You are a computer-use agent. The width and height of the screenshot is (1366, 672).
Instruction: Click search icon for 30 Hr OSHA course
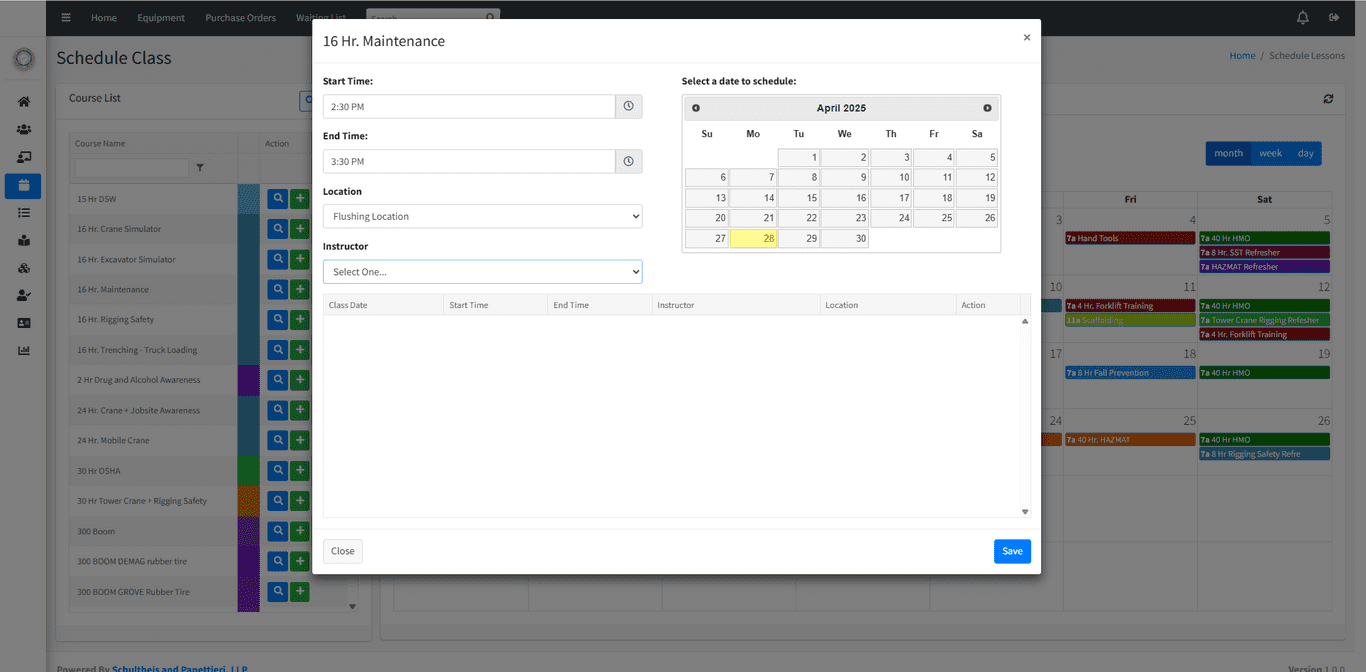[x=278, y=471]
